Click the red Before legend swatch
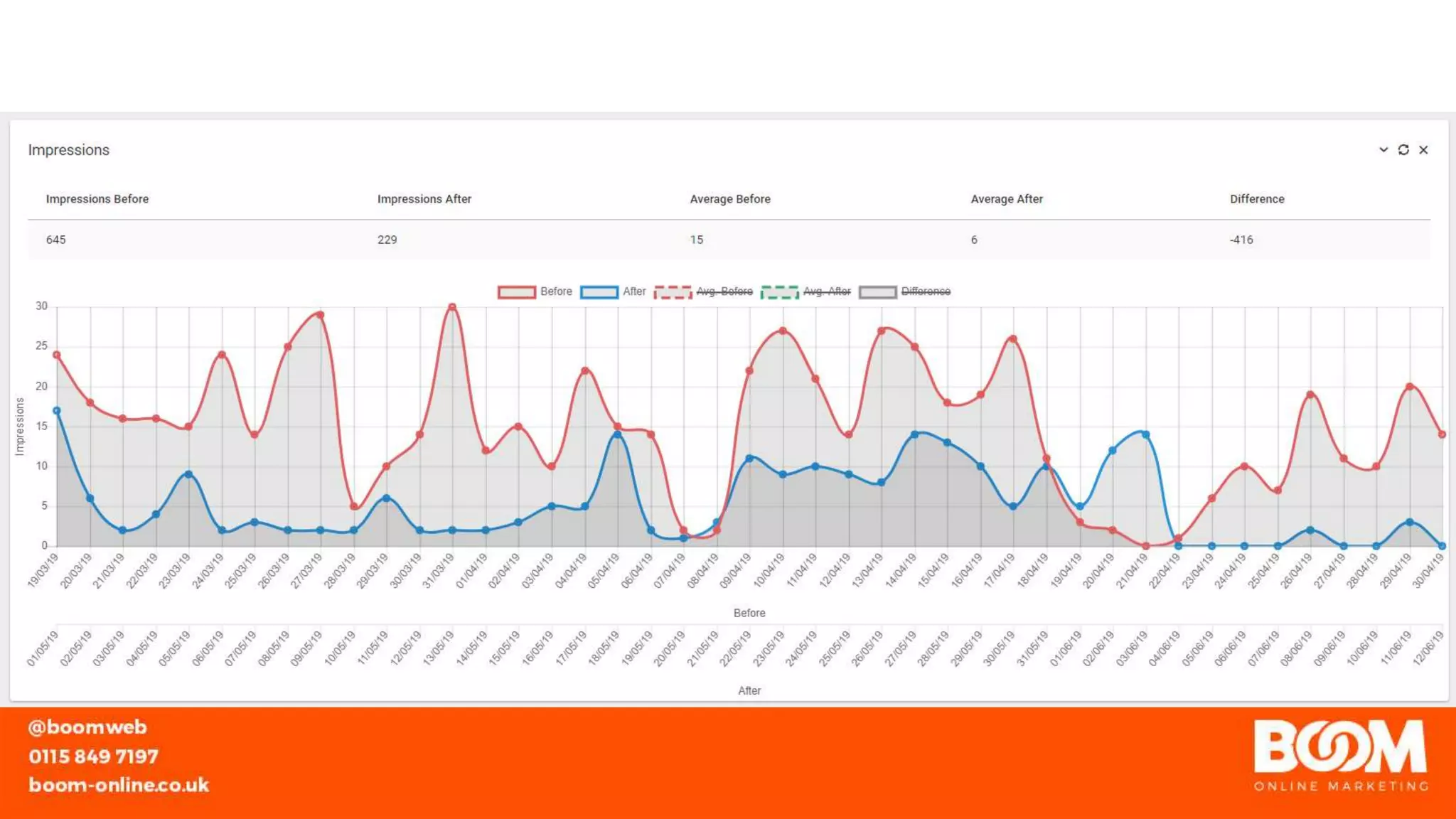Screen dimensions: 1456x819 pos(517,292)
